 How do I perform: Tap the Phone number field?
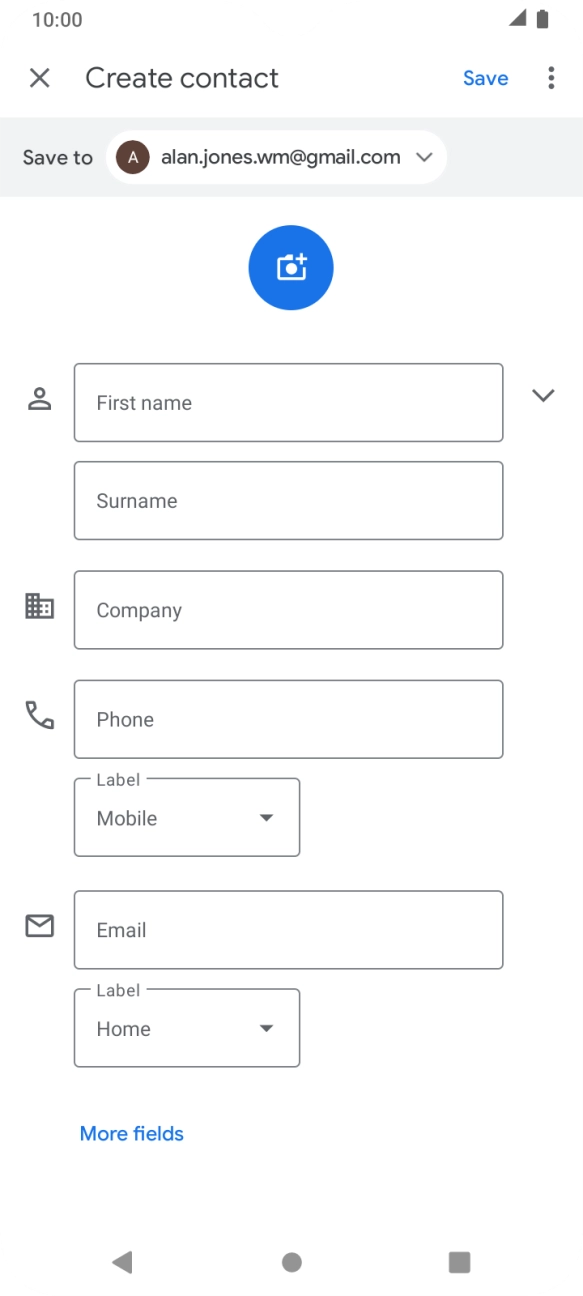pos(288,719)
